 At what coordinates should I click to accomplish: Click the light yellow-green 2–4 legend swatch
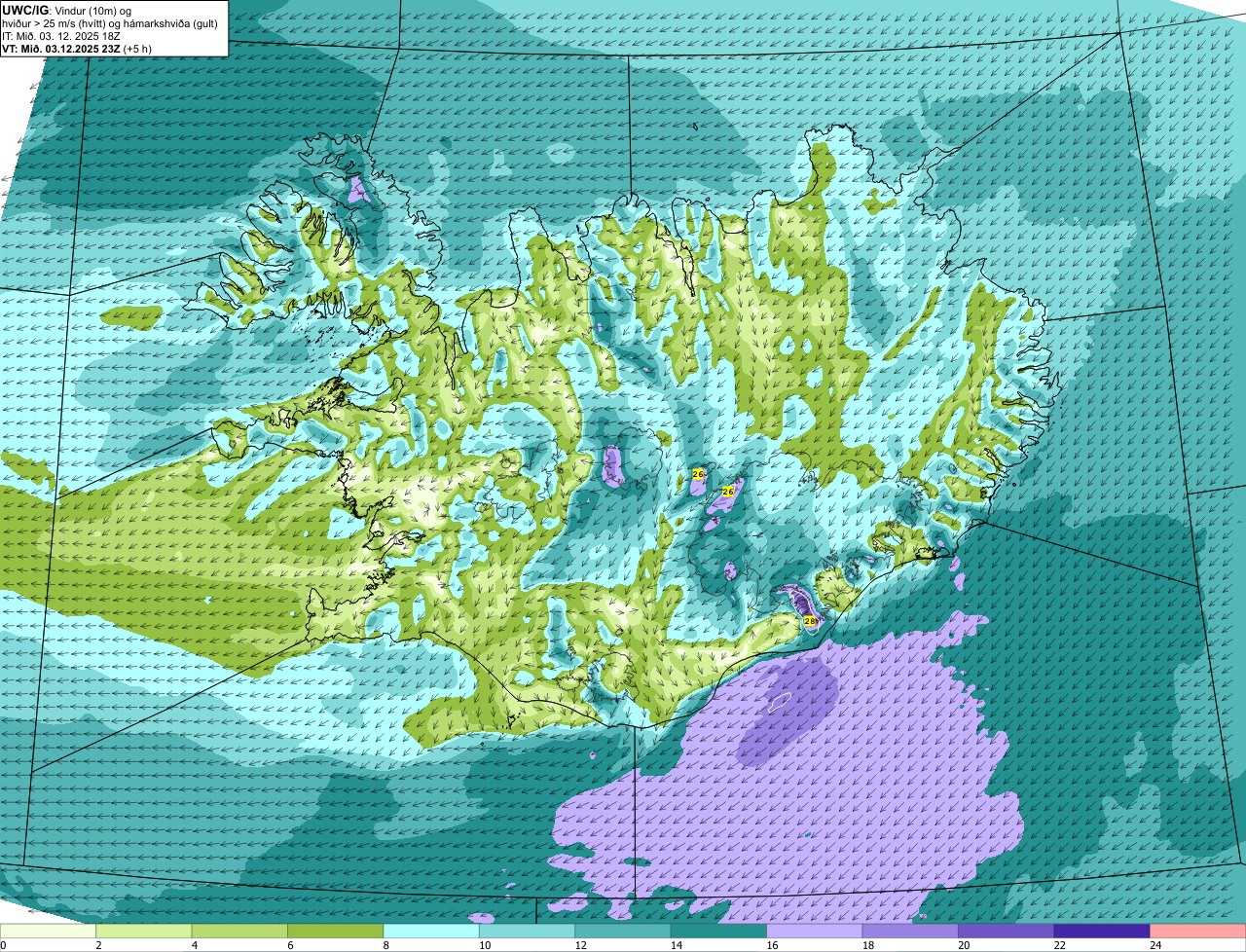[145, 932]
